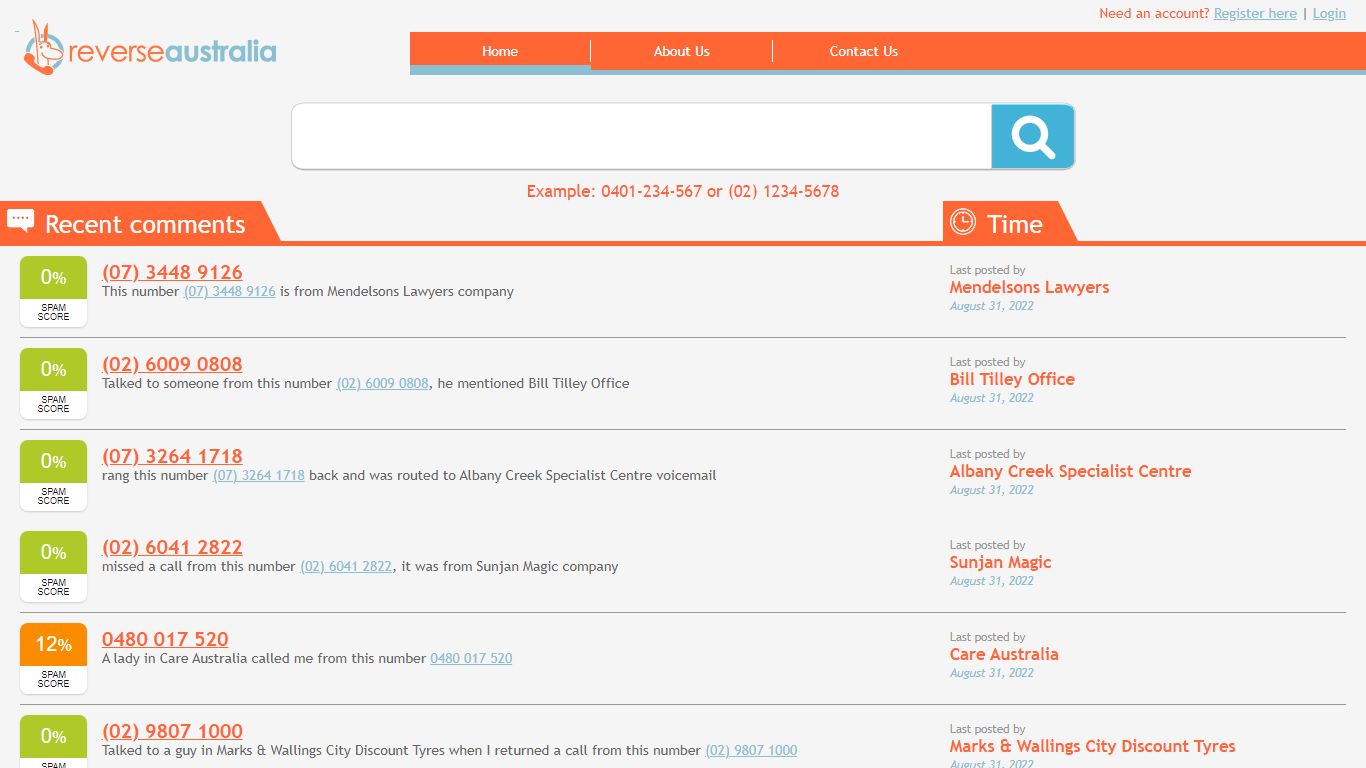
Task: Click the 0% spam score badge for (07) 3448 9126
Action: pos(54,291)
